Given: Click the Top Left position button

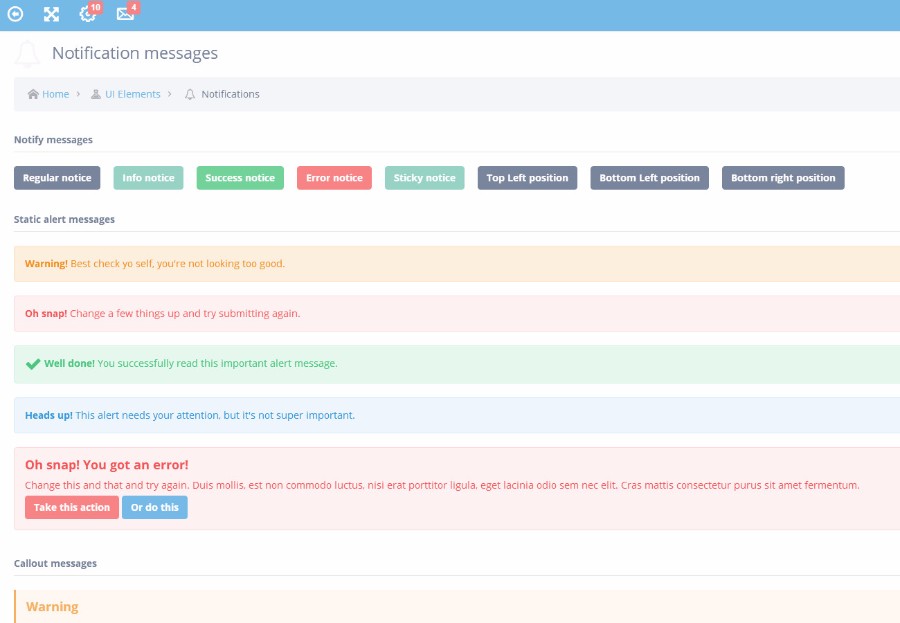Looking at the screenshot, I should click(527, 178).
